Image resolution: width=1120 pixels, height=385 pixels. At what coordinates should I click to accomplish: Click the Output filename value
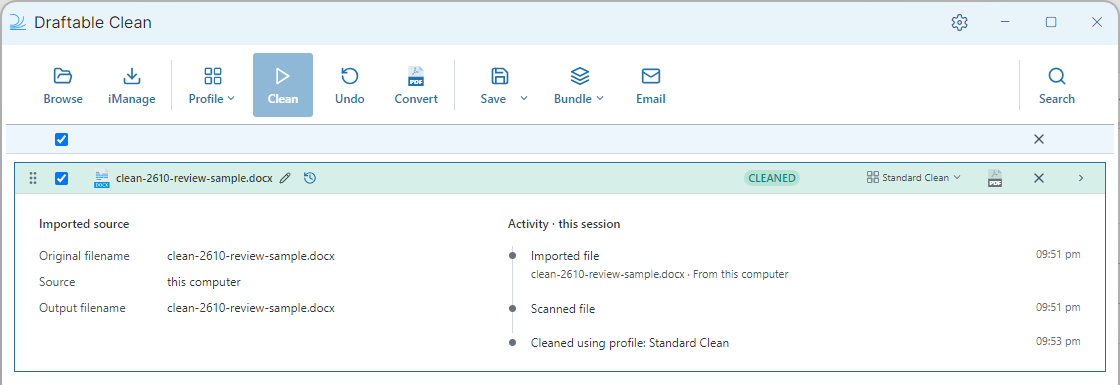pyautogui.click(x=251, y=309)
